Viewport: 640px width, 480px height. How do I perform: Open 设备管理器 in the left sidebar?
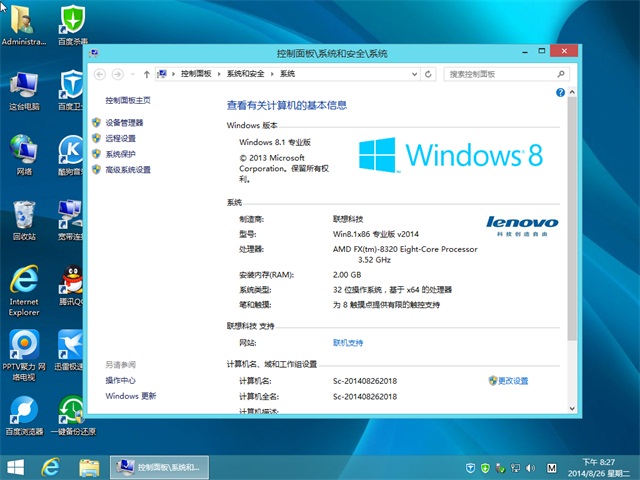tap(124, 122)
